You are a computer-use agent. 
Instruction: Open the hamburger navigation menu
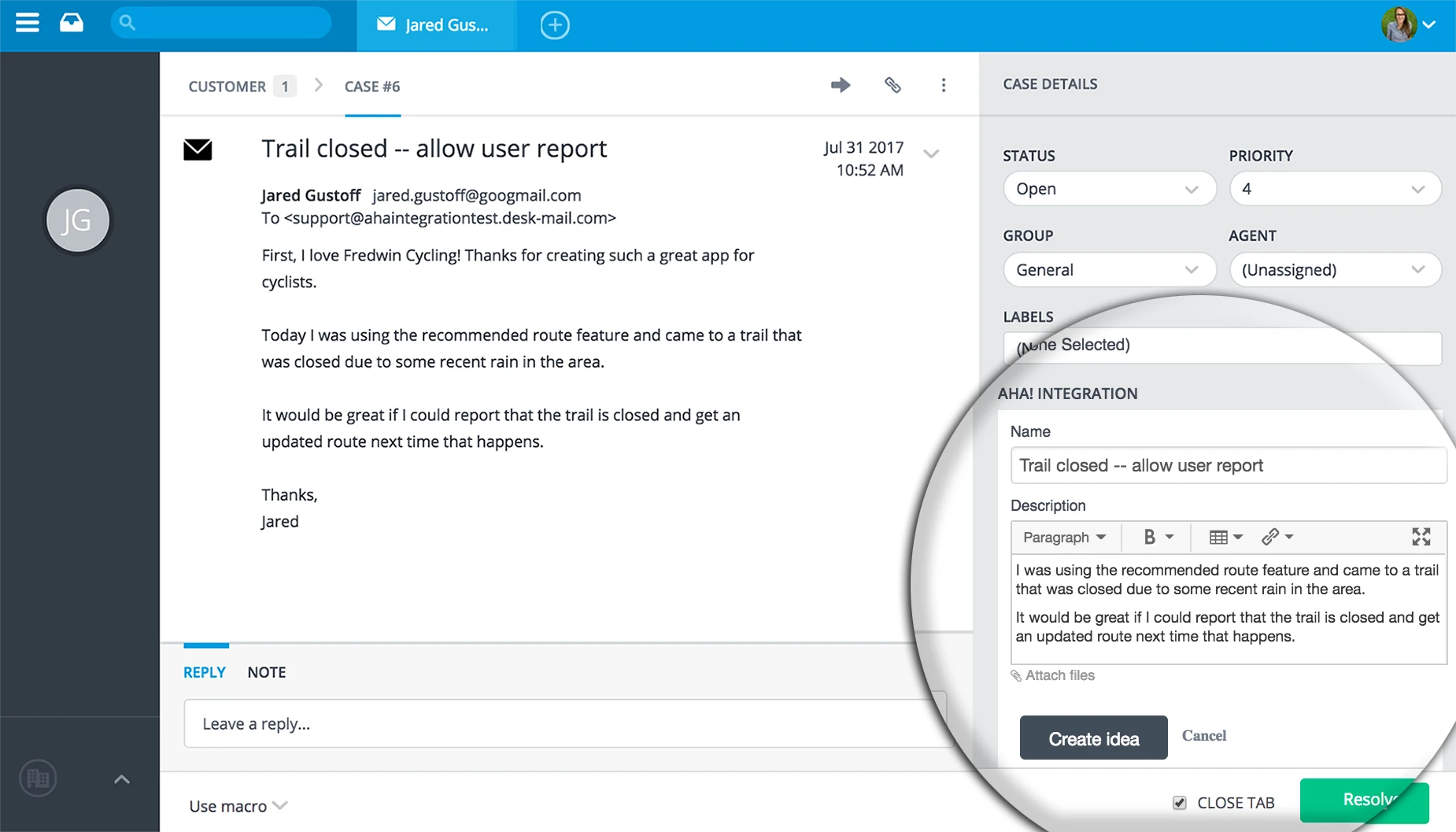pos(28,23)
